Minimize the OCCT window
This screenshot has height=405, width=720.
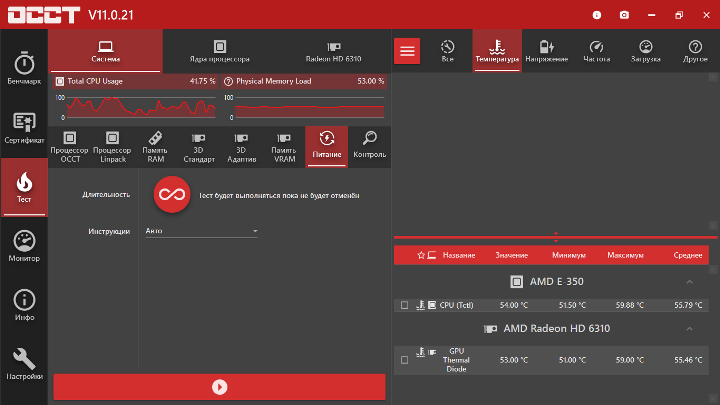651,15
